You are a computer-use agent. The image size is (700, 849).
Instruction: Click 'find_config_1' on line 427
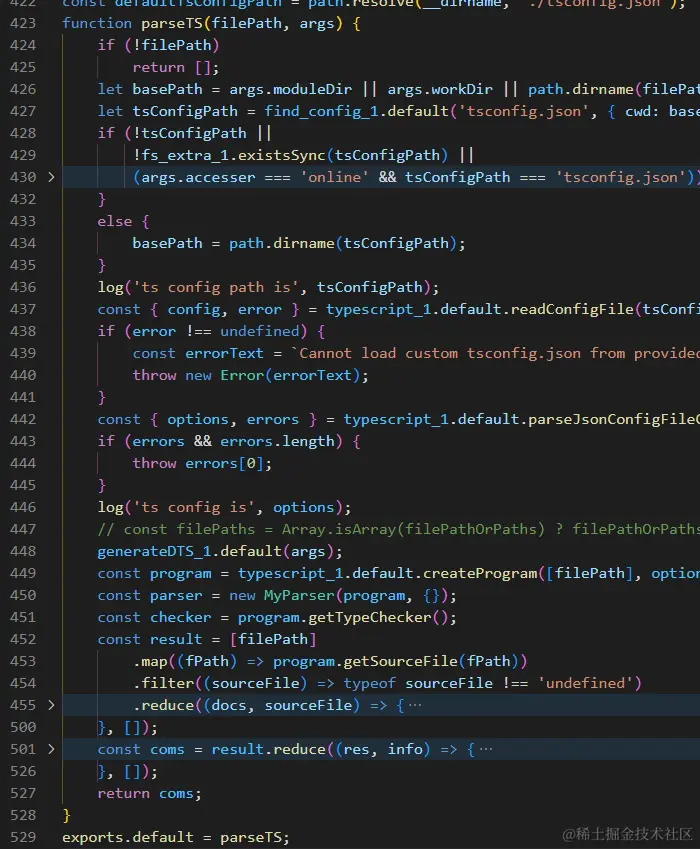[321, 111]
